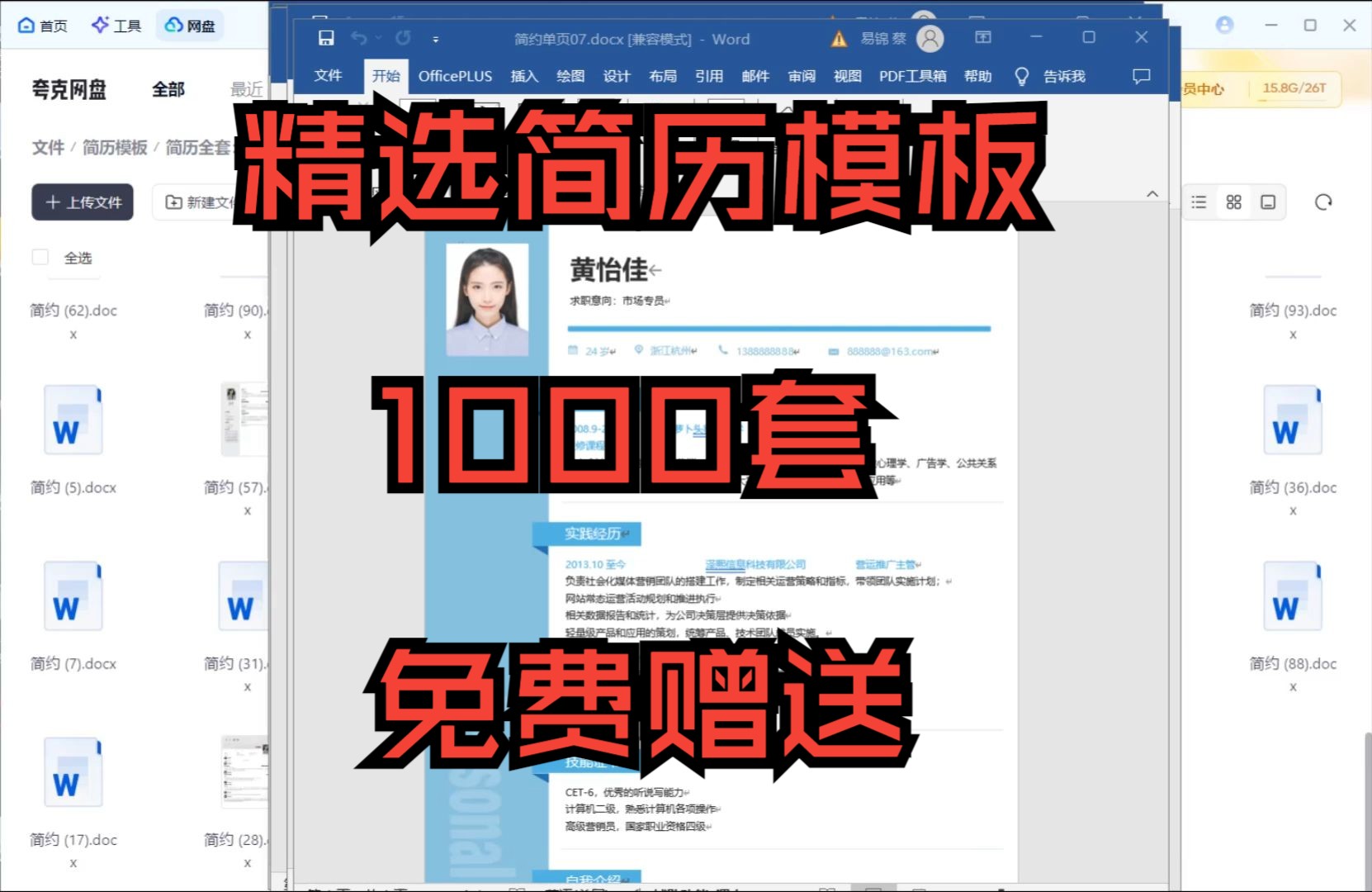Open ribbon display options icon
Screen dimensions: 1372x892
coord(982,37)
